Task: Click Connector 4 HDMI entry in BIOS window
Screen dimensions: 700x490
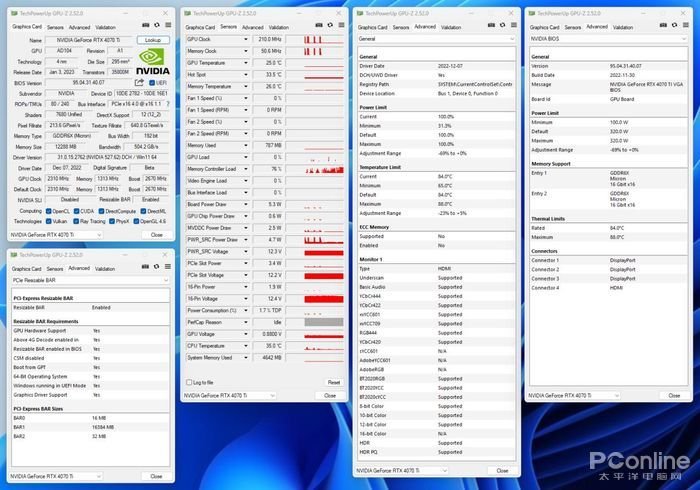Action: 608,288
